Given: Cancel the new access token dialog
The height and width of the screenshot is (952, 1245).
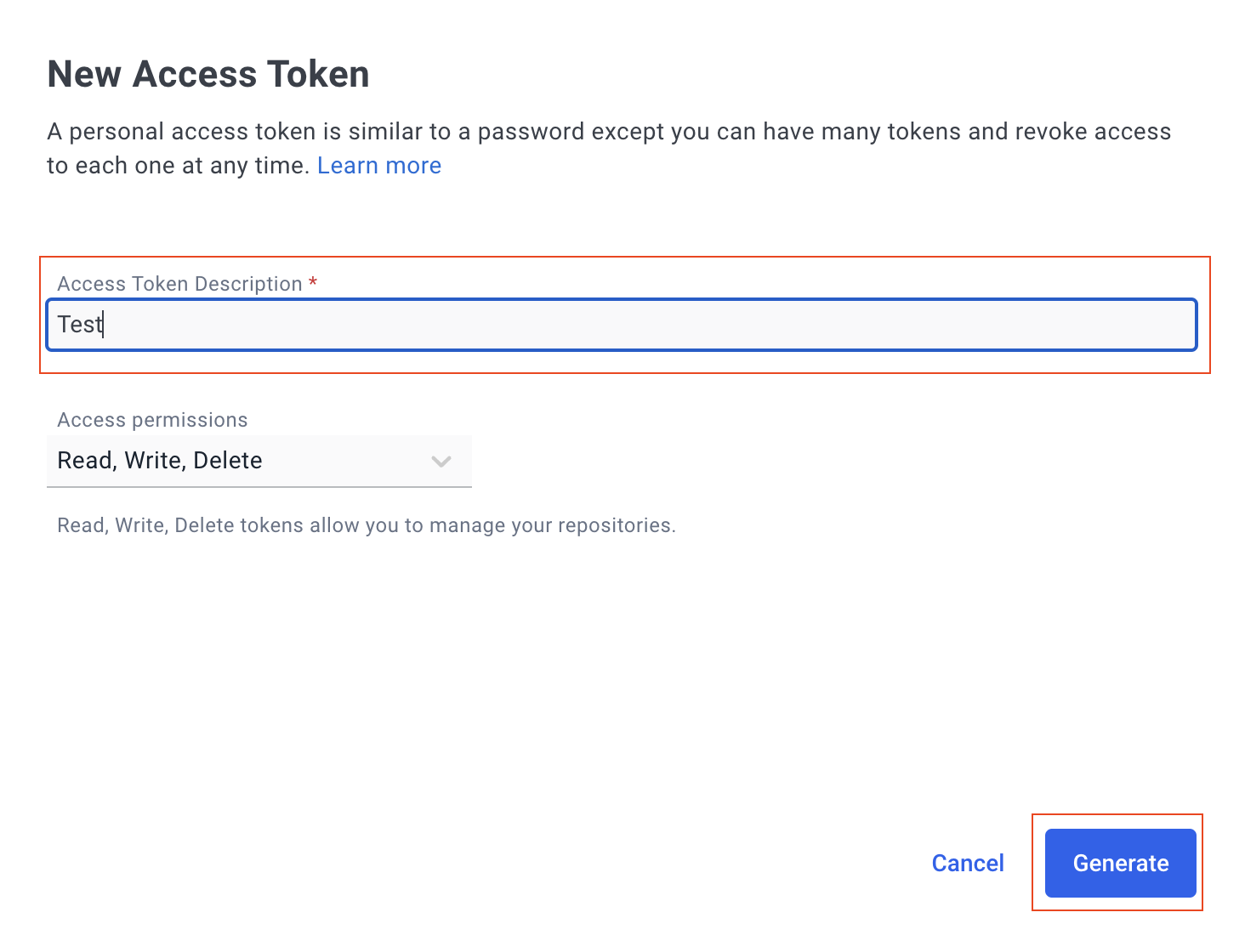Looking at the screenshot, I should (x=968, y=863).
